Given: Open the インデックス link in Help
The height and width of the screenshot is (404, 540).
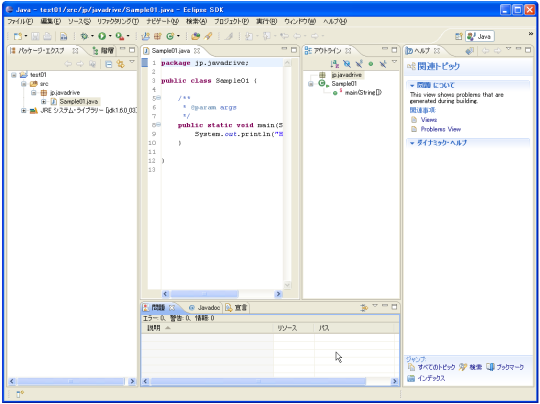Looking at the screenshot, I should coord(431,378).
